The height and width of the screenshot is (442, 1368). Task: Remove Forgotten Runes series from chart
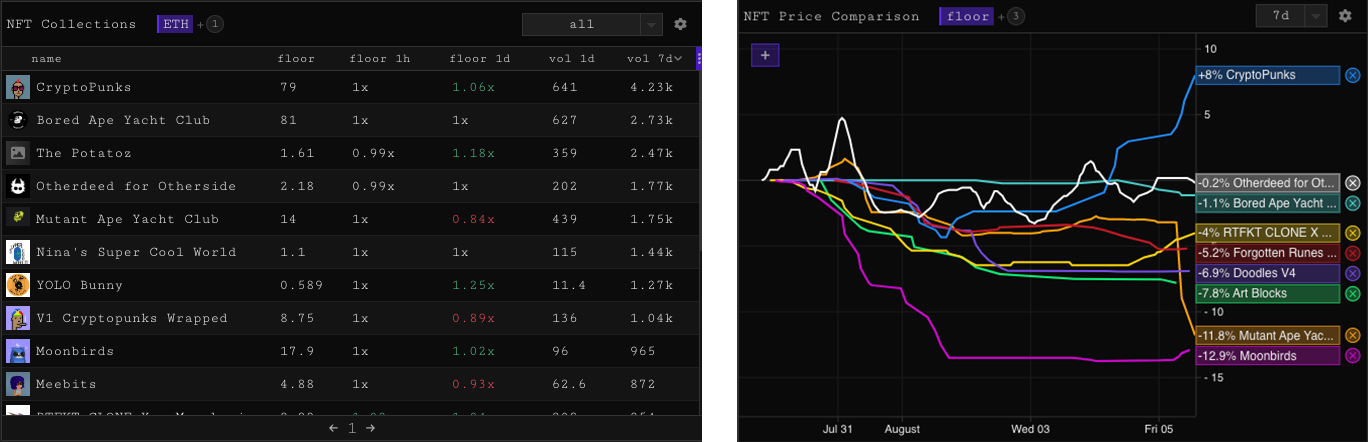click(x=1352, y=253)
